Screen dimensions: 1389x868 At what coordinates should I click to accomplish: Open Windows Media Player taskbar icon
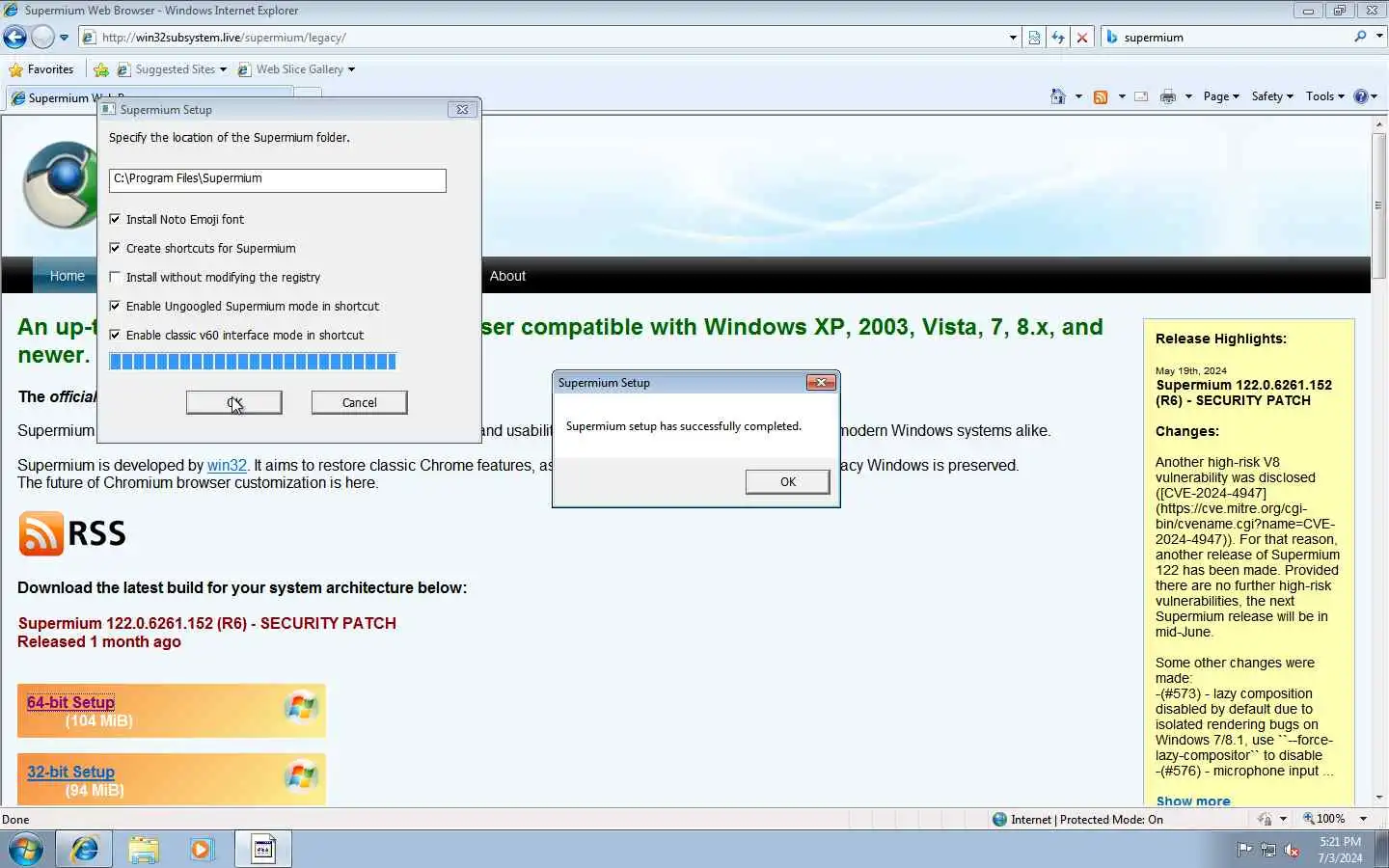pyautogui.click(x=202, y=850)
